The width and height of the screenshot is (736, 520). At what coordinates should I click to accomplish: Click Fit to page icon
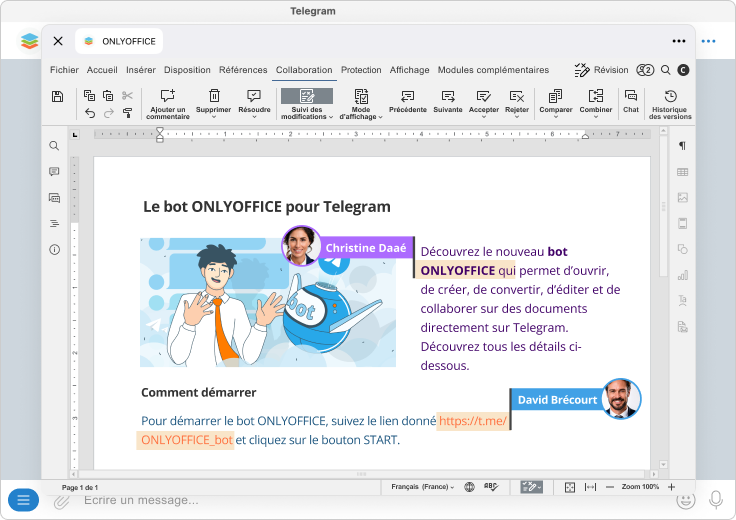570,487
